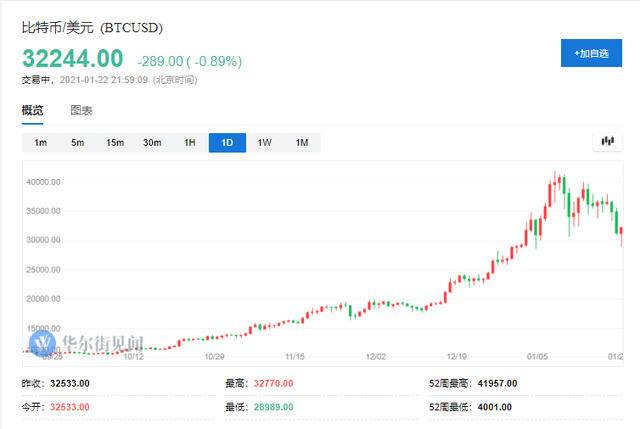Click the 40000.00 price axis label
Viewport: 640px width, 429px height.
pyautogui.click(x=44, y=182)
